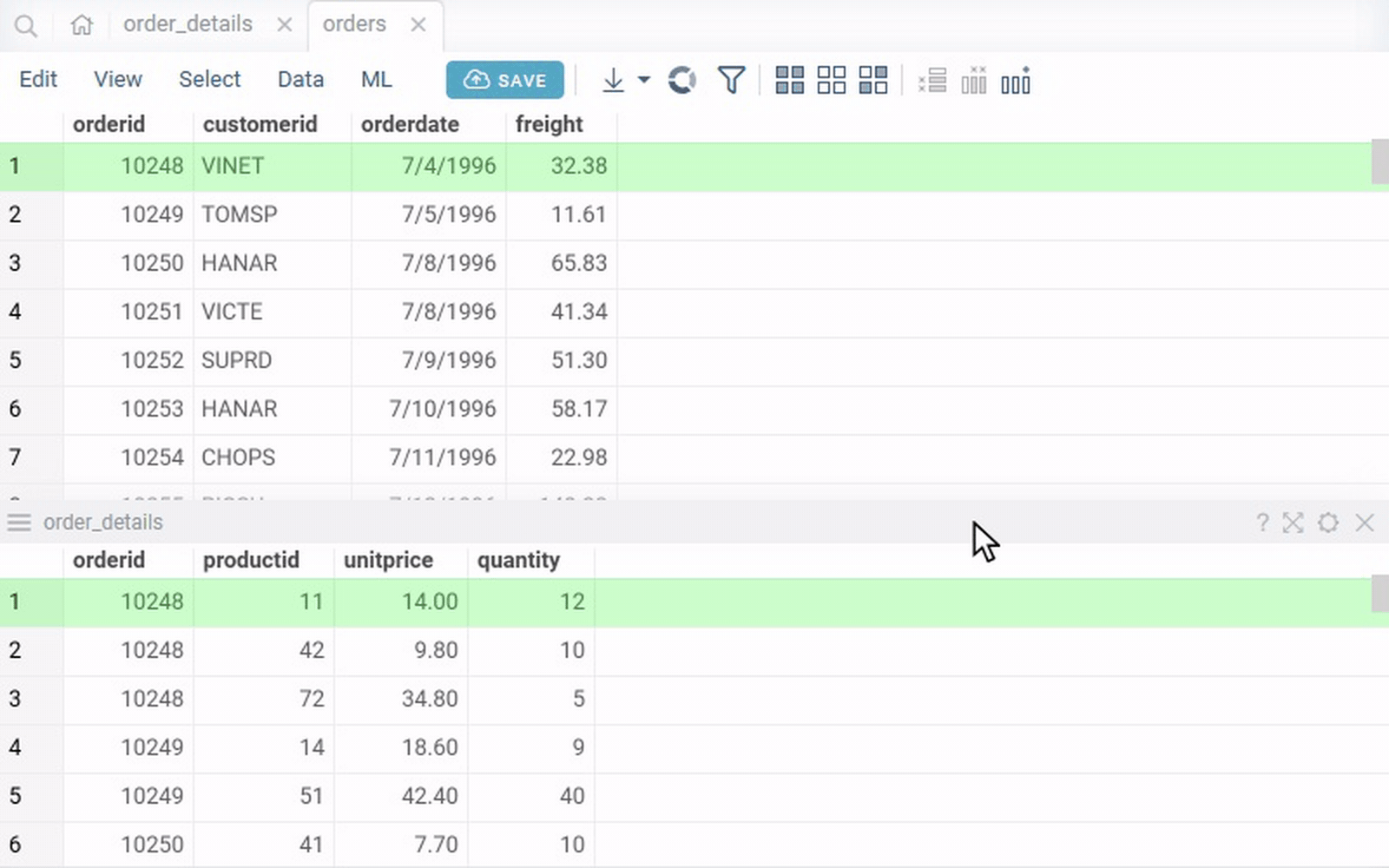The width and height of the screenshot is (1389, 868).
Task: Select the CHOPS customer cell
Action: click(273, 457)
